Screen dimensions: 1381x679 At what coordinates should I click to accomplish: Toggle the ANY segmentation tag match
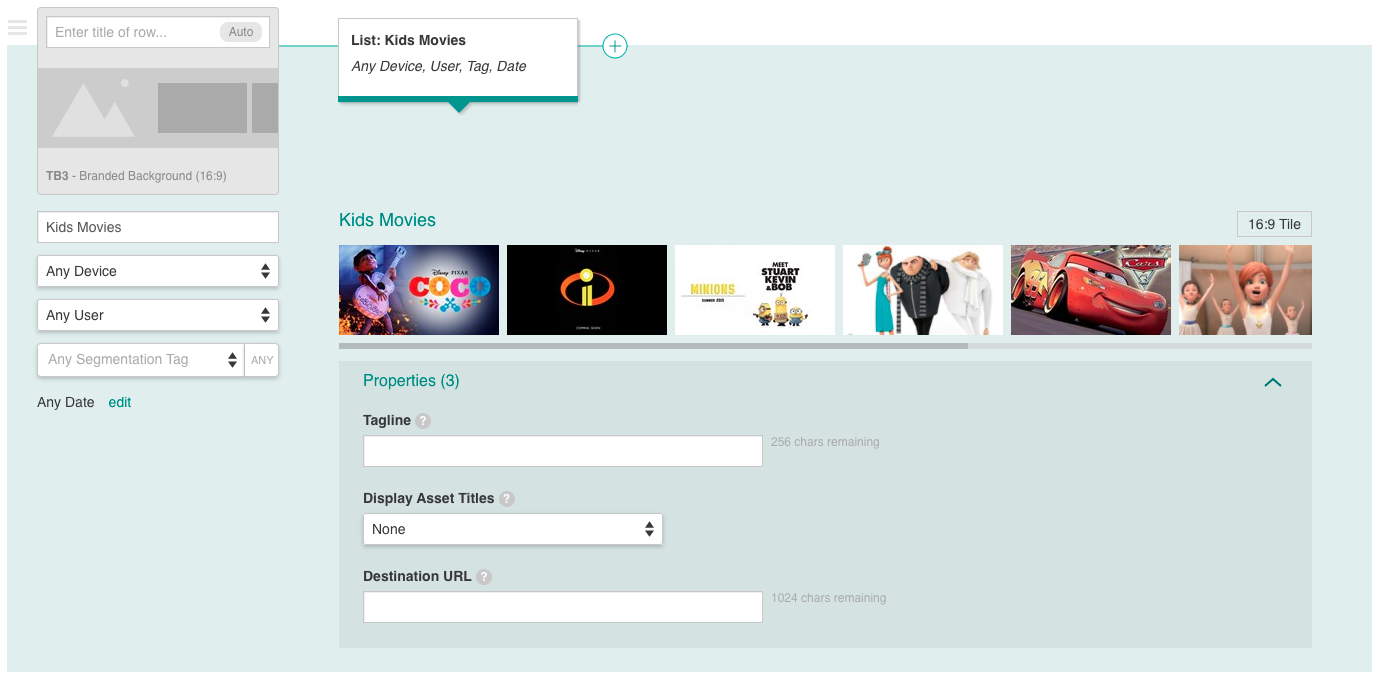(262, 360)
